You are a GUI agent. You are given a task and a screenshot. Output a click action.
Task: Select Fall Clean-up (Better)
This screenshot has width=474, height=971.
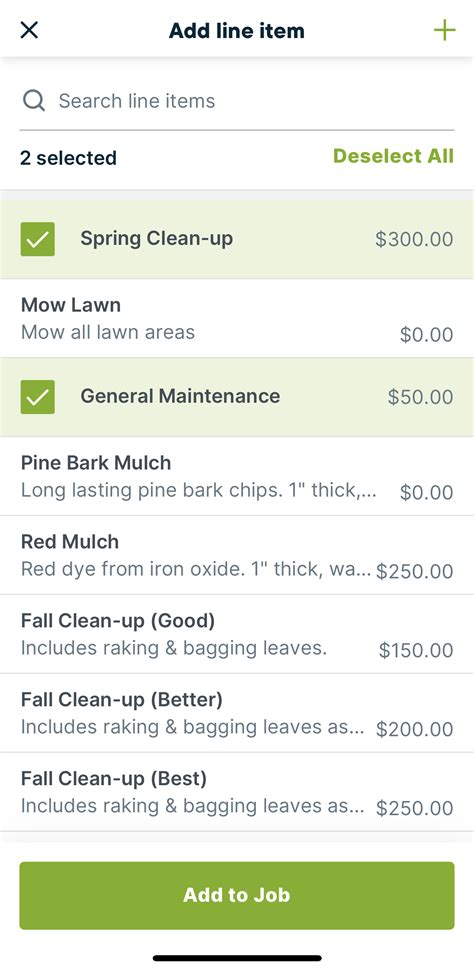(x=237, y=713)
